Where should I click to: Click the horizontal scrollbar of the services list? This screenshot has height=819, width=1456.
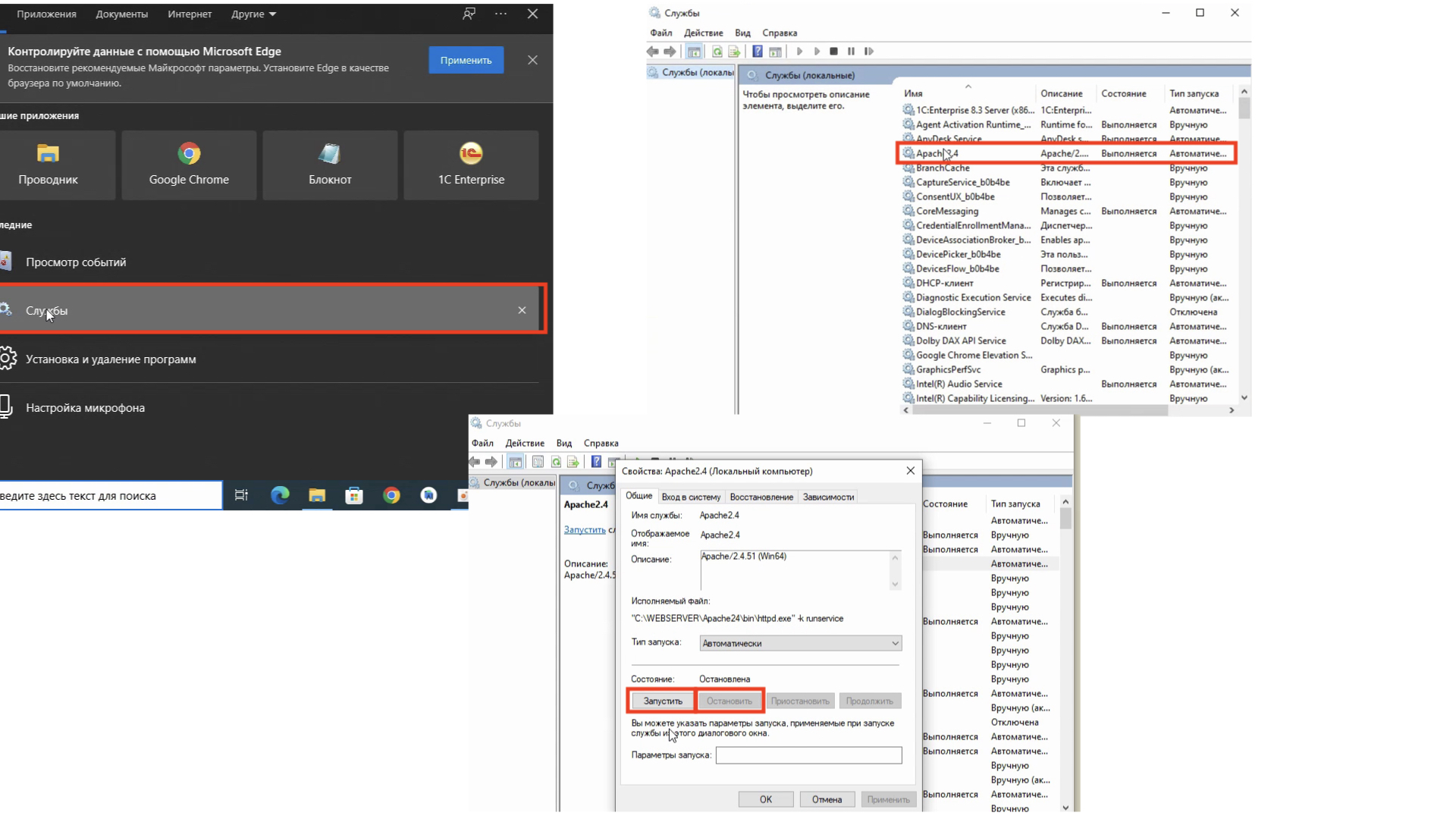pyautogui.click(x=1040, y=410)
